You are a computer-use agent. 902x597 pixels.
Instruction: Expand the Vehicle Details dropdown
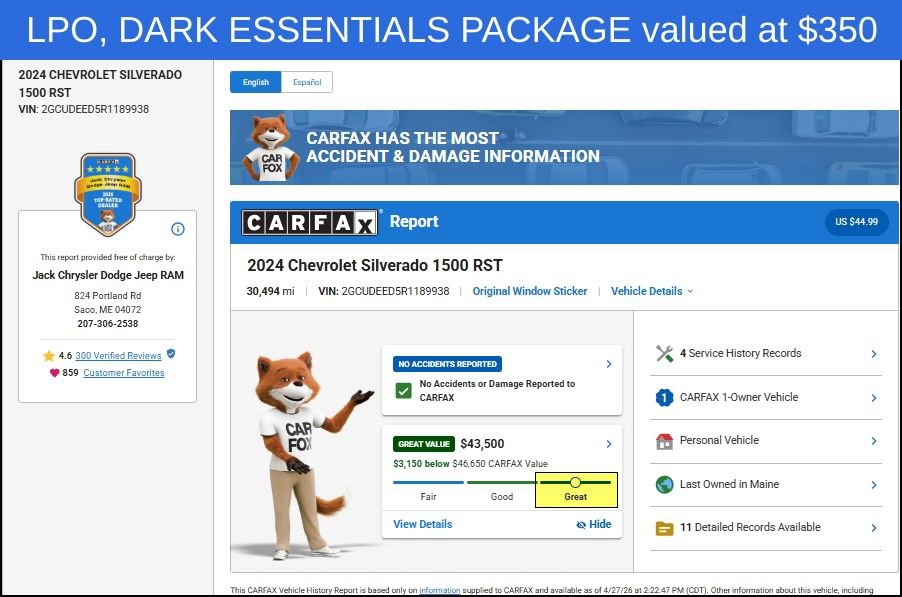652,291
